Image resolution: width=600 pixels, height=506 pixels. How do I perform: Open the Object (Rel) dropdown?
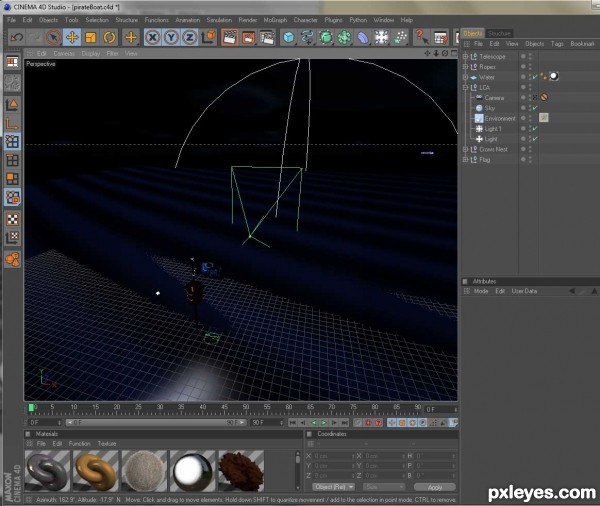point(333,487)
